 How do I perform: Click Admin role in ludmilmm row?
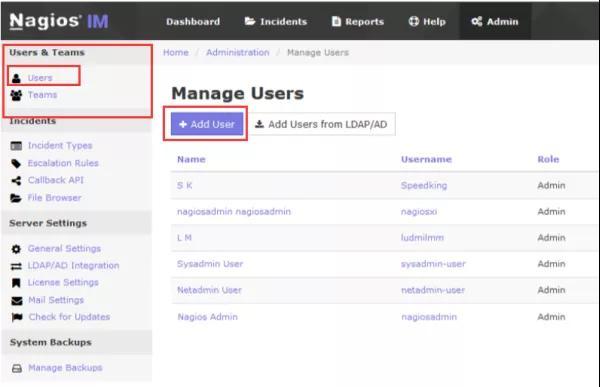[551, 238]
